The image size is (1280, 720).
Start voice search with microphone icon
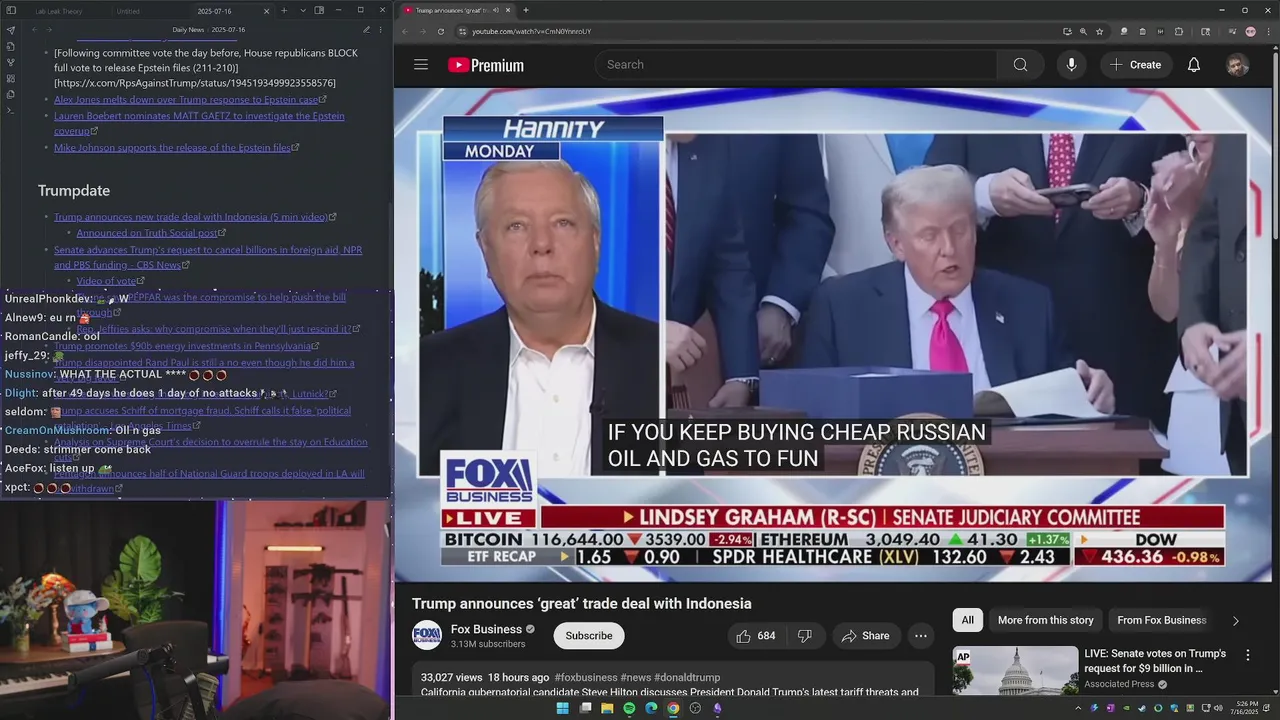[x=1071, y=65]
